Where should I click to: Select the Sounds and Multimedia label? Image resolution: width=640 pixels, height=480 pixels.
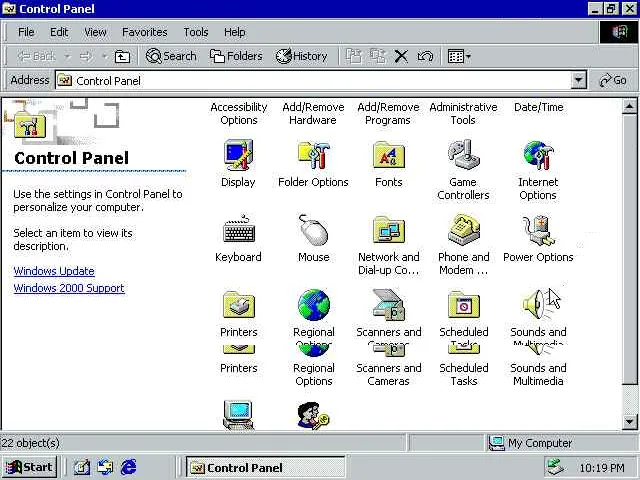pos(538,374)
